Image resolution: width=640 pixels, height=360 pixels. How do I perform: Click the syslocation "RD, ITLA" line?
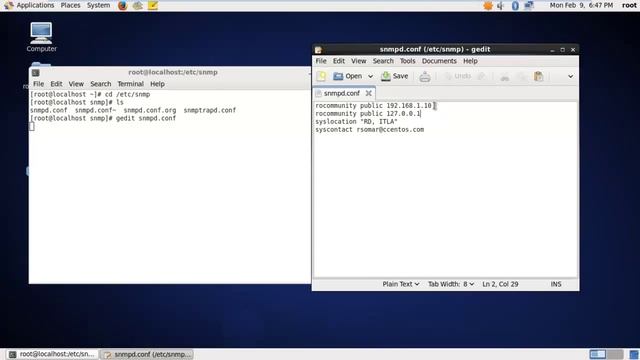click(356, 122)
